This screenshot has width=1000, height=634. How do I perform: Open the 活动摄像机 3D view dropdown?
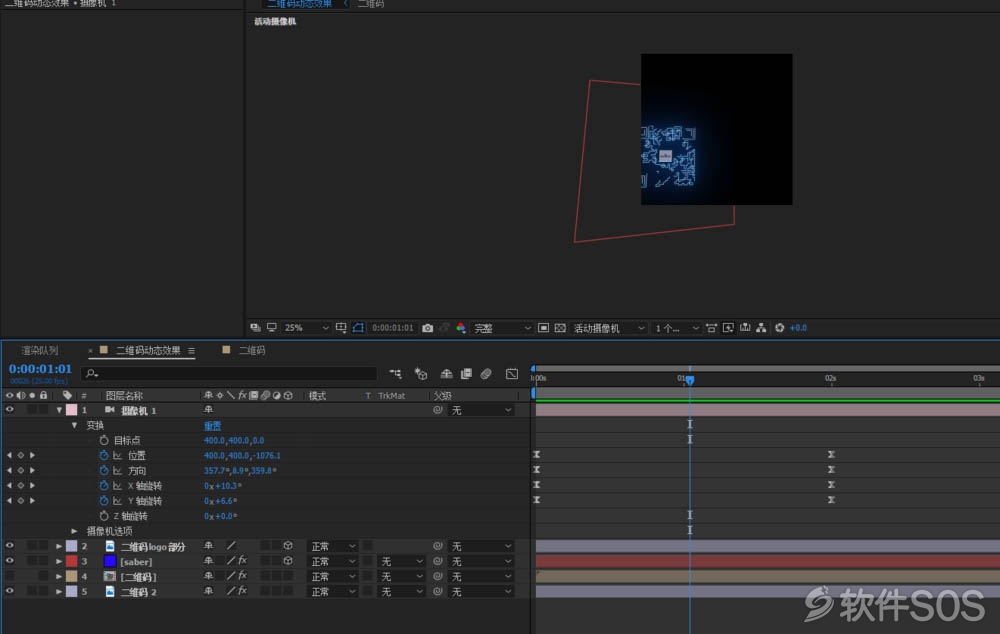click(x=609, y=328)
